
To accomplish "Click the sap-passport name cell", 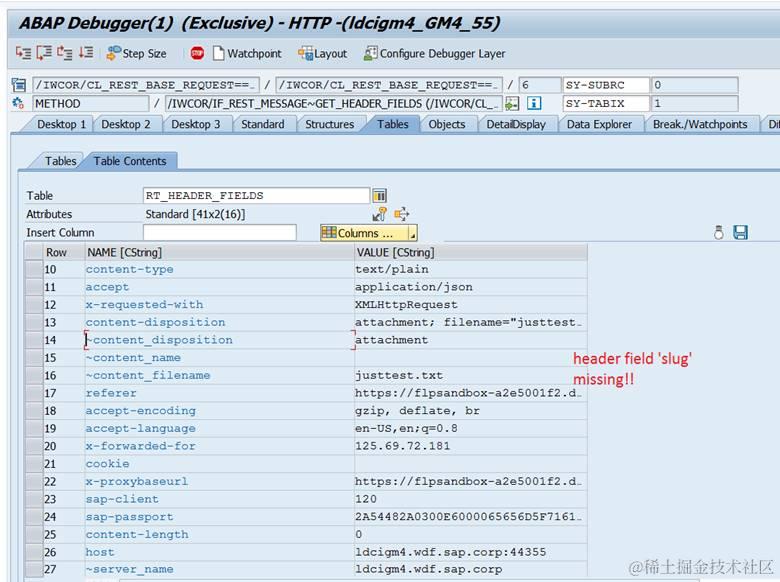I will click(x=219, y=516).
